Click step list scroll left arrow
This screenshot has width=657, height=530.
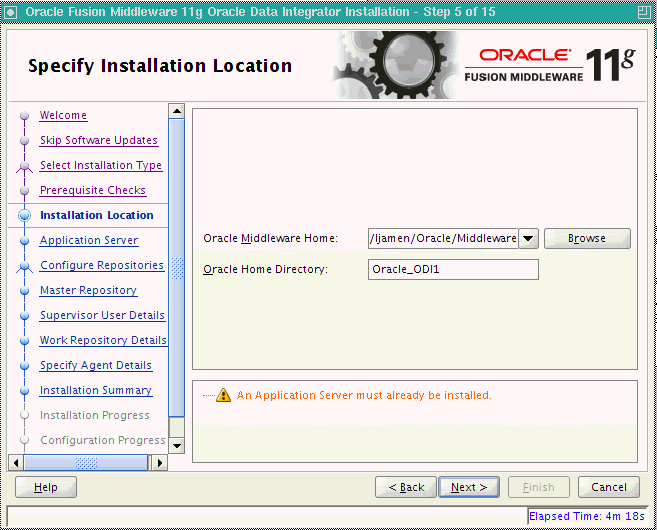coord(16,463)
